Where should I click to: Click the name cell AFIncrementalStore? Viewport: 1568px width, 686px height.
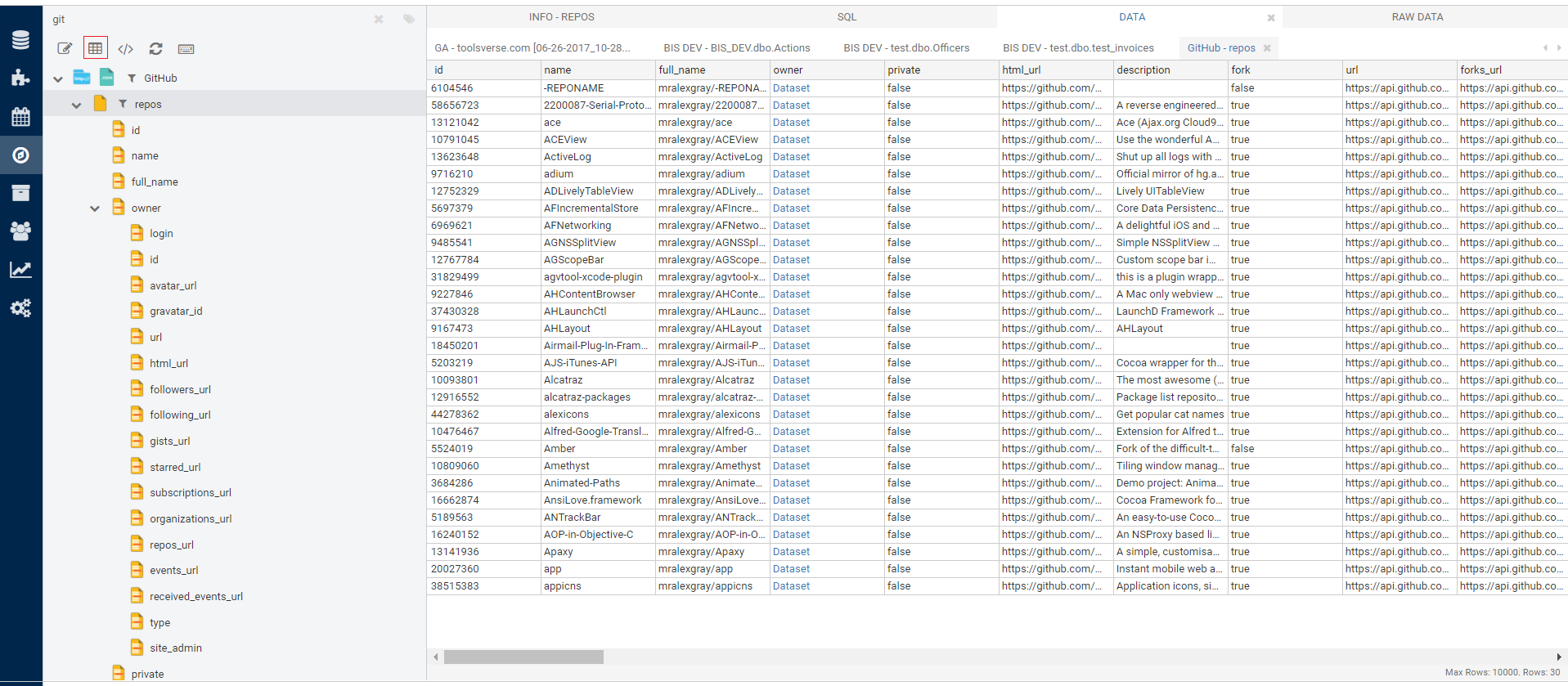598,208
